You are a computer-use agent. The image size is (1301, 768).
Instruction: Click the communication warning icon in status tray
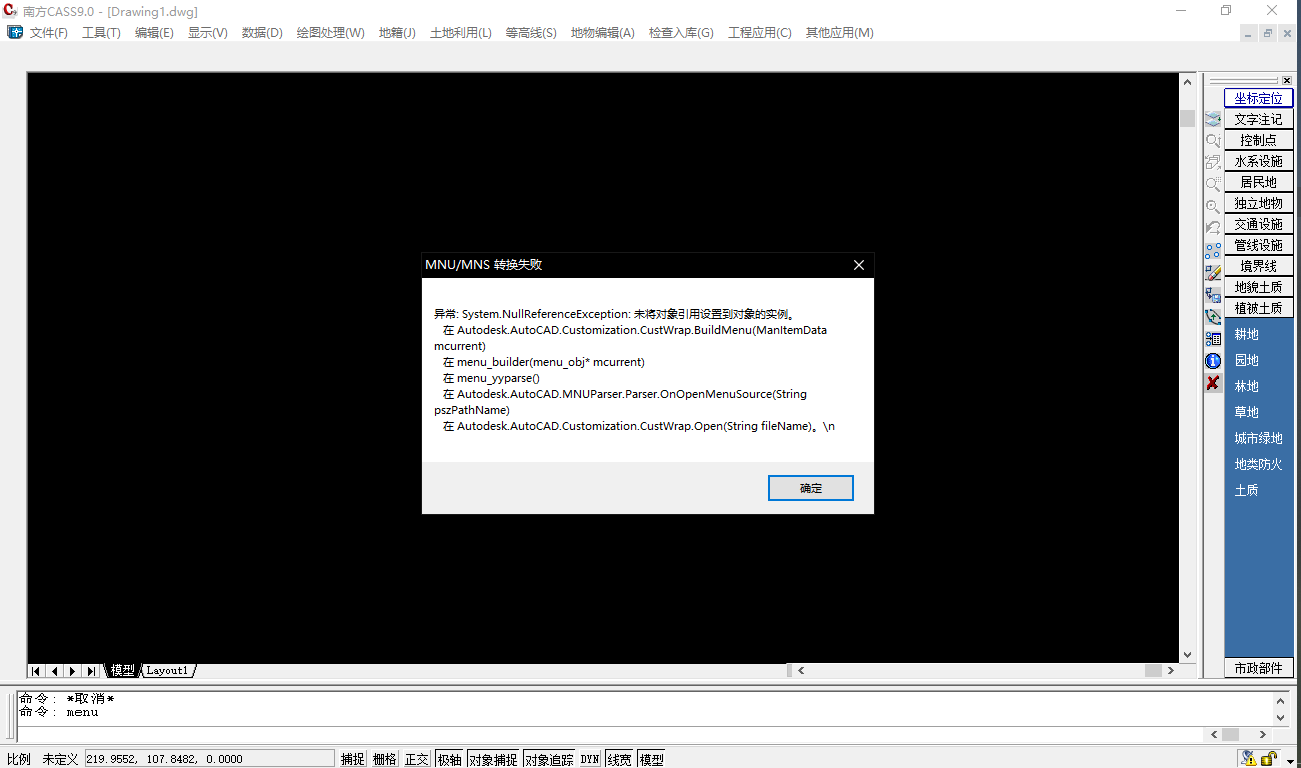tap(1248, 759)
